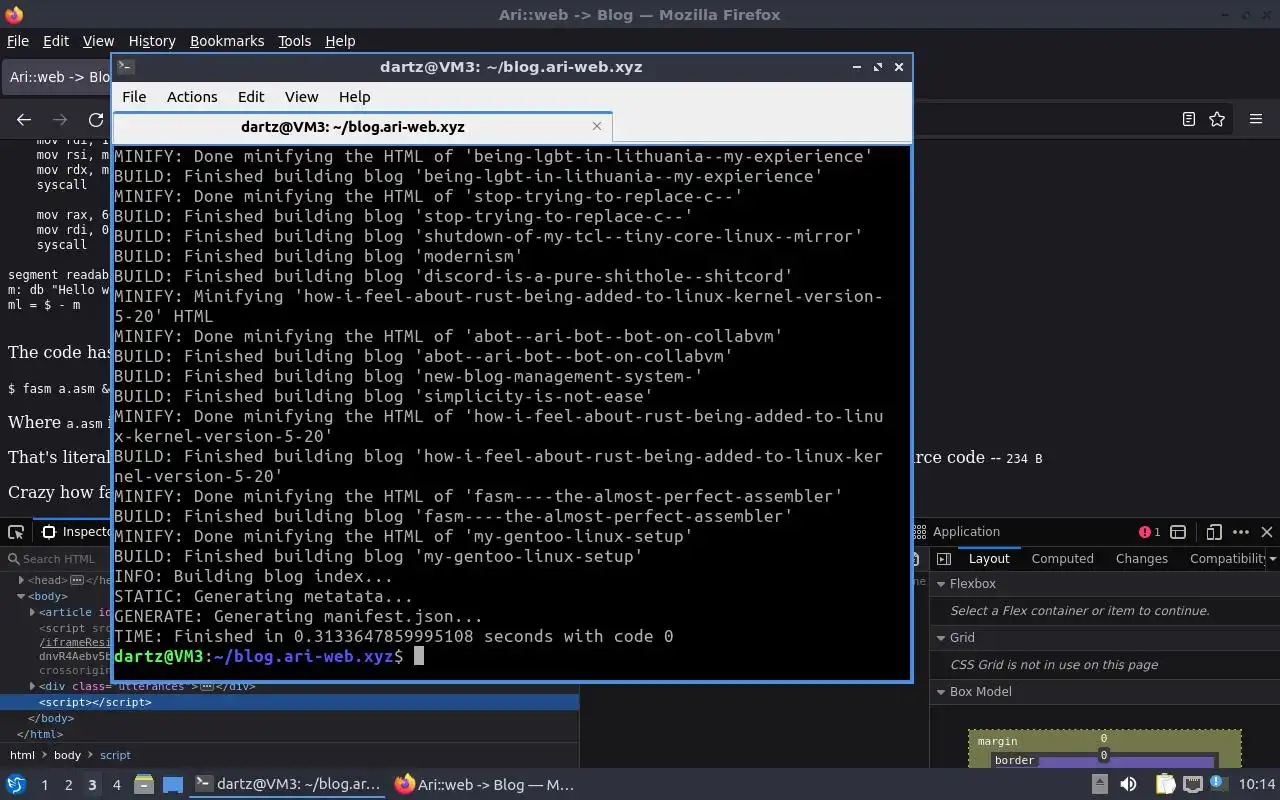The image size is (1280, 800).
Task: Switch to workspace 2
Action: [68, 785]
